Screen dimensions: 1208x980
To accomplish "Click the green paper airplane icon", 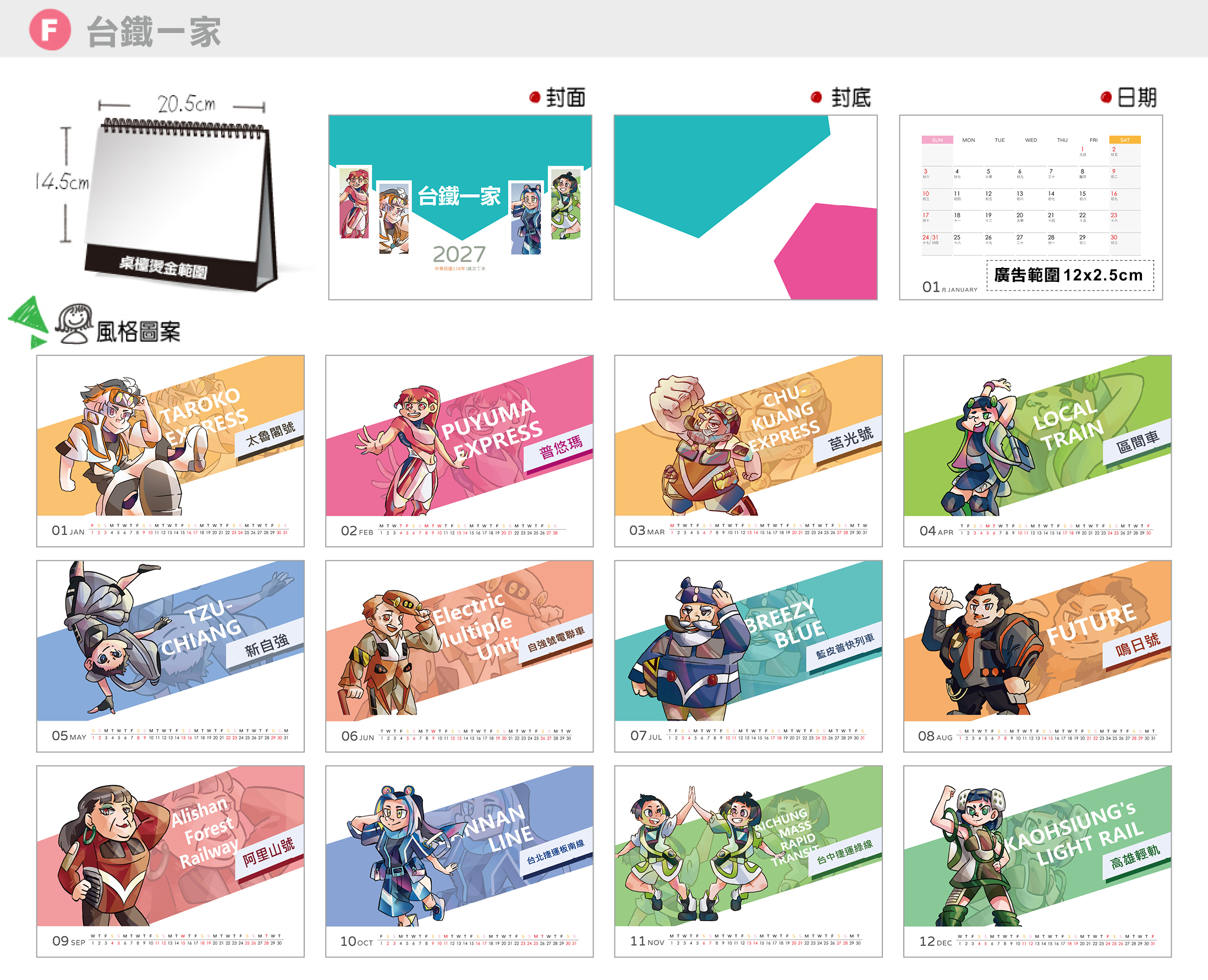I will pos(28,322).
